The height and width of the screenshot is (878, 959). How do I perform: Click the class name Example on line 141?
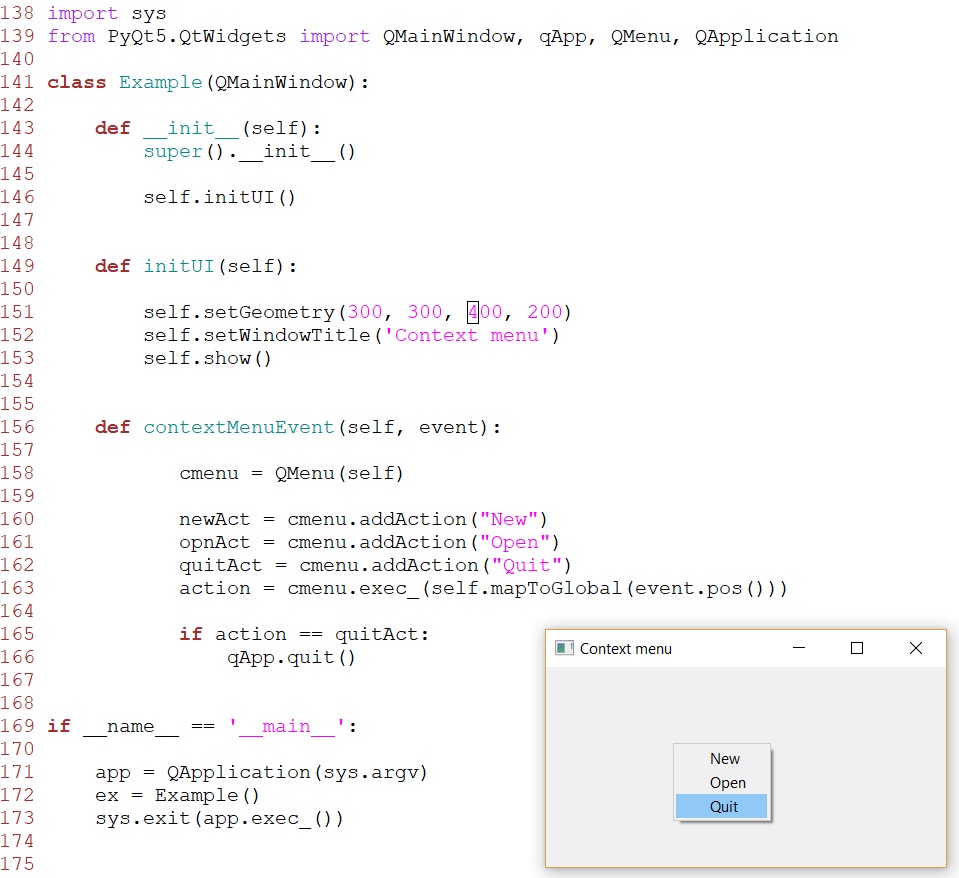click(x=160, y=83)
